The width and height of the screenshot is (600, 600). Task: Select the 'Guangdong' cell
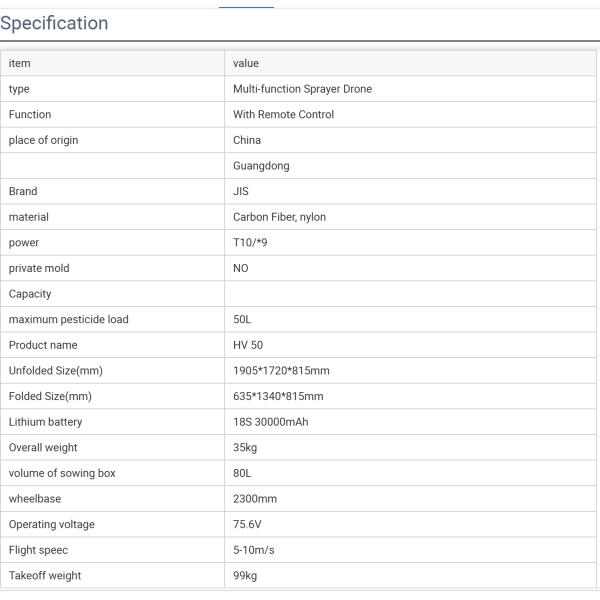click(261, 166)
